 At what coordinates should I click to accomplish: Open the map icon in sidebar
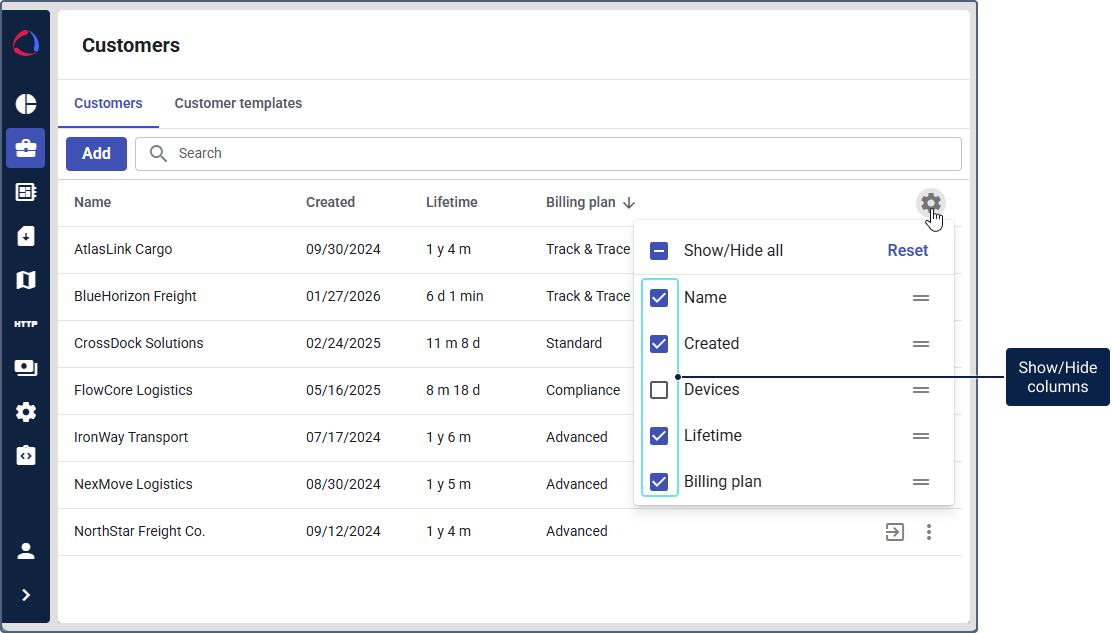click(x=26, y=280)
